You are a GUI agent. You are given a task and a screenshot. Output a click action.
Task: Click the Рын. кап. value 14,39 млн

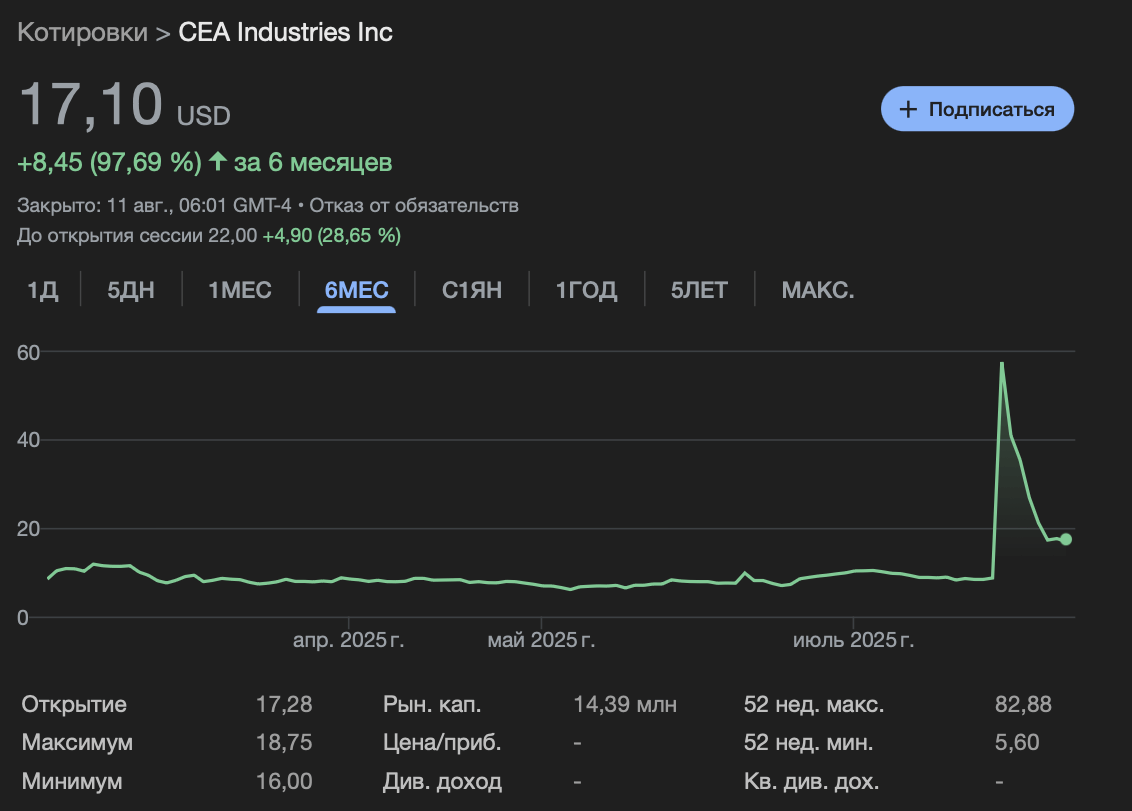[625, 704]
